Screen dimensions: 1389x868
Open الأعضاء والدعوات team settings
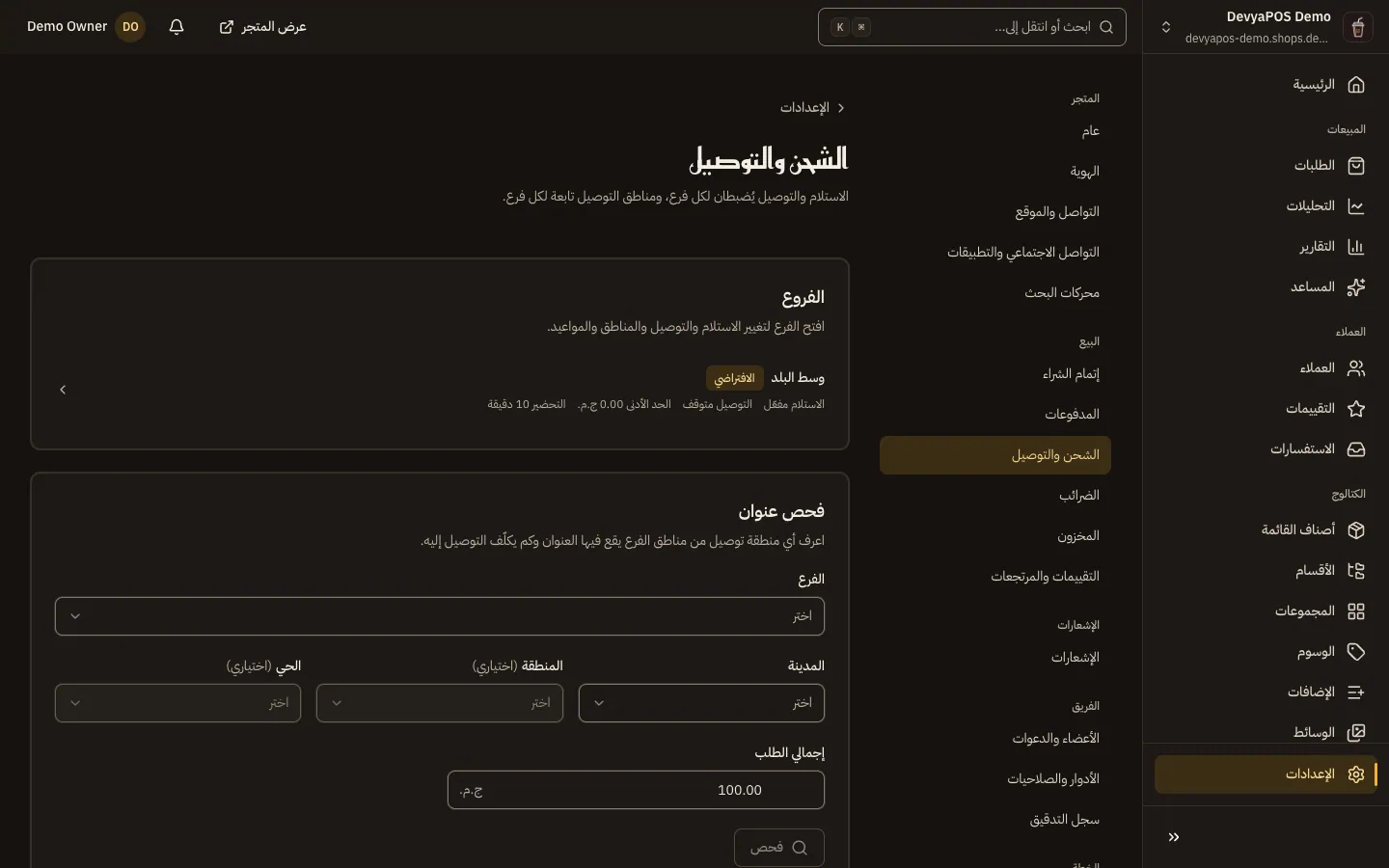[x=995, y=739]
